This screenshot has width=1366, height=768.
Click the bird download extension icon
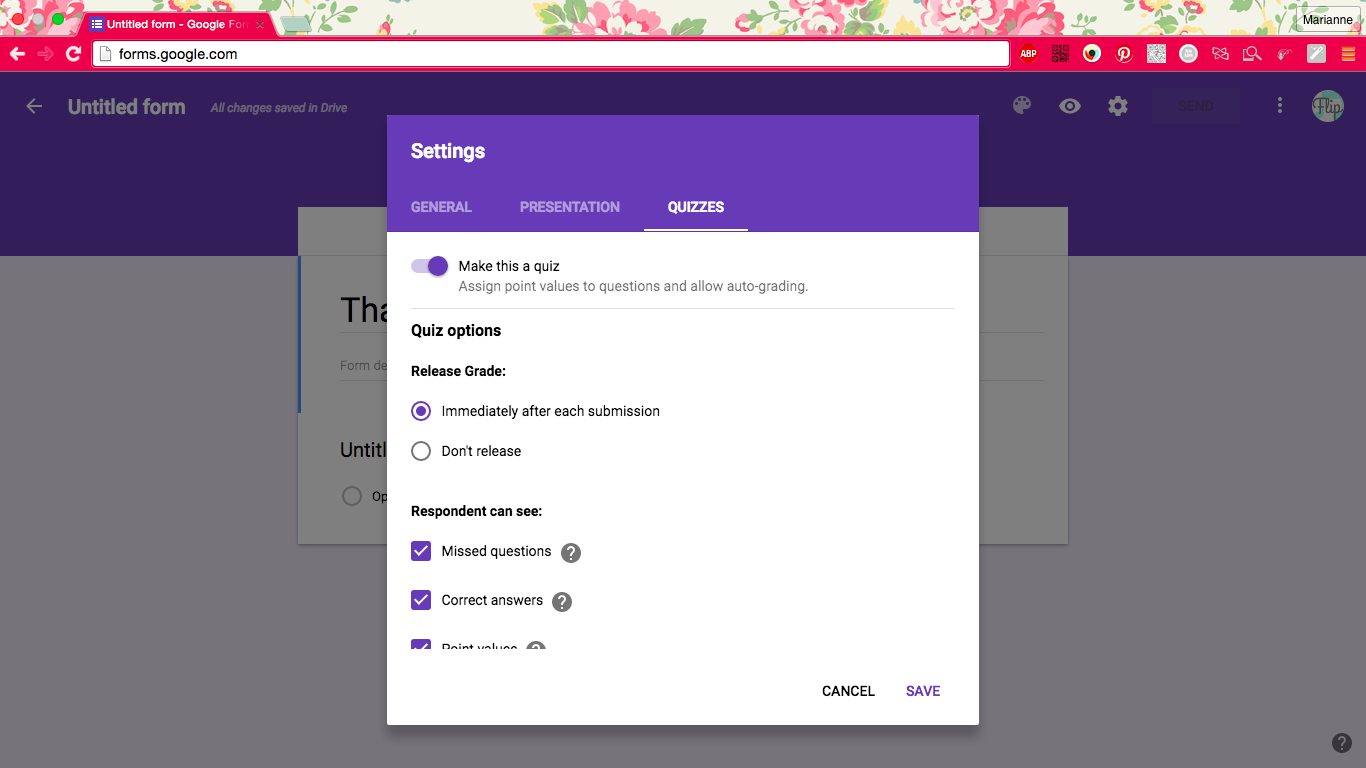(1284, 54)
